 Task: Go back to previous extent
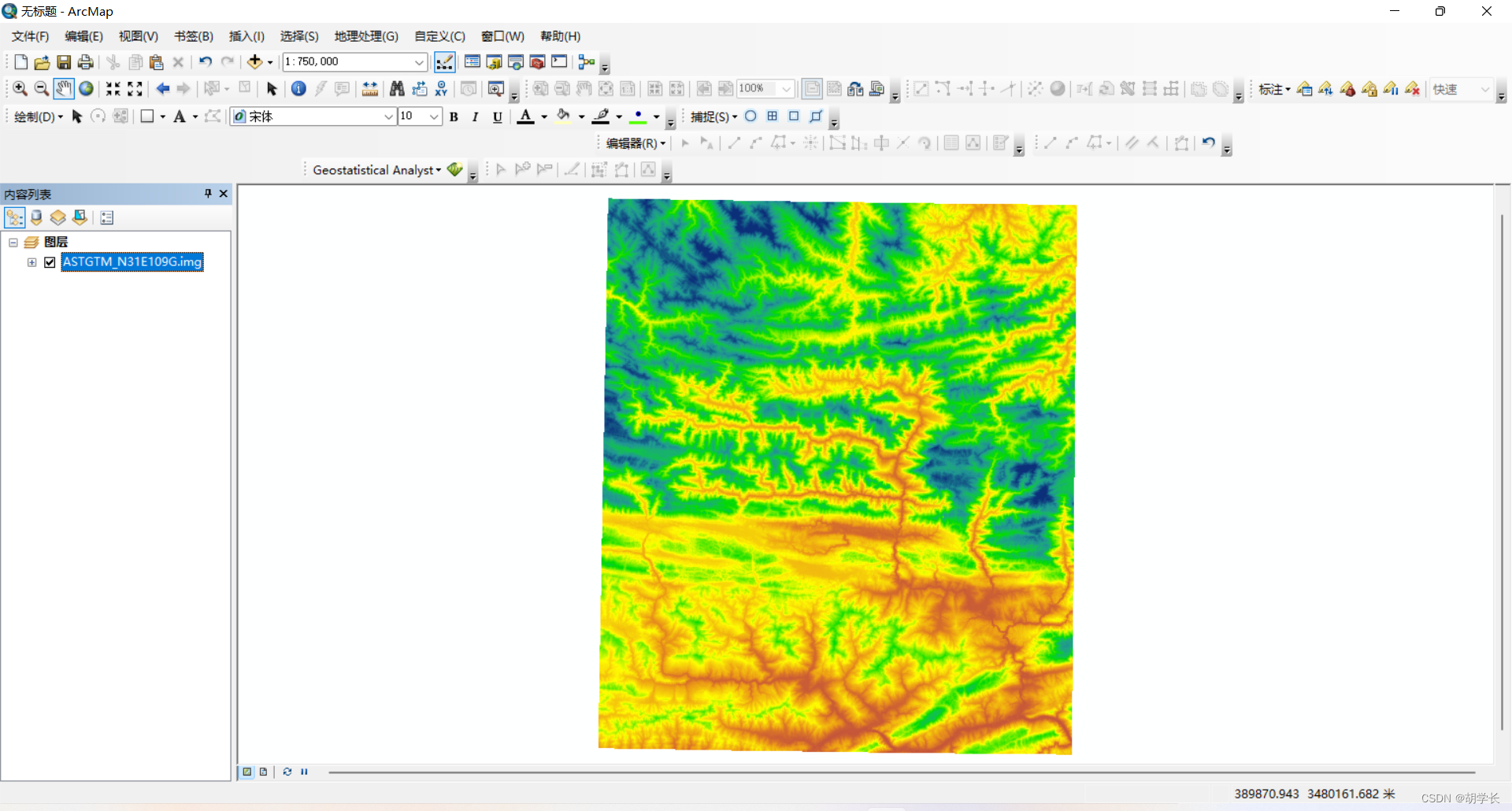pyautogui.click(x=163, y=89)
